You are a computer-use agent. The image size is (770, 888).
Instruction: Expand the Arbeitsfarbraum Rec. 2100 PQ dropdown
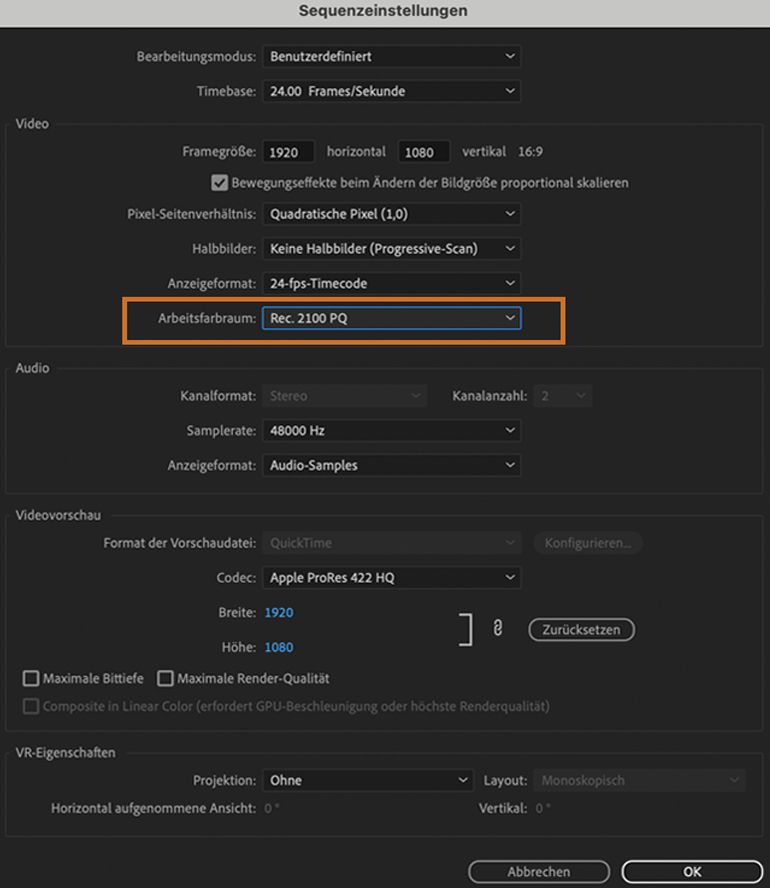tap(391, 318)
